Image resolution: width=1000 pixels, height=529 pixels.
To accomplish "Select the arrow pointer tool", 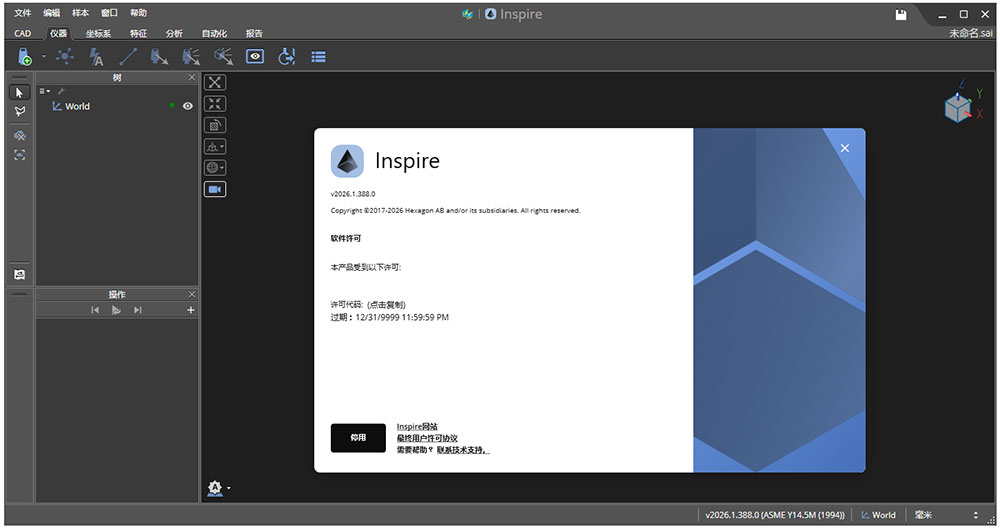I will tap(20, 93).
